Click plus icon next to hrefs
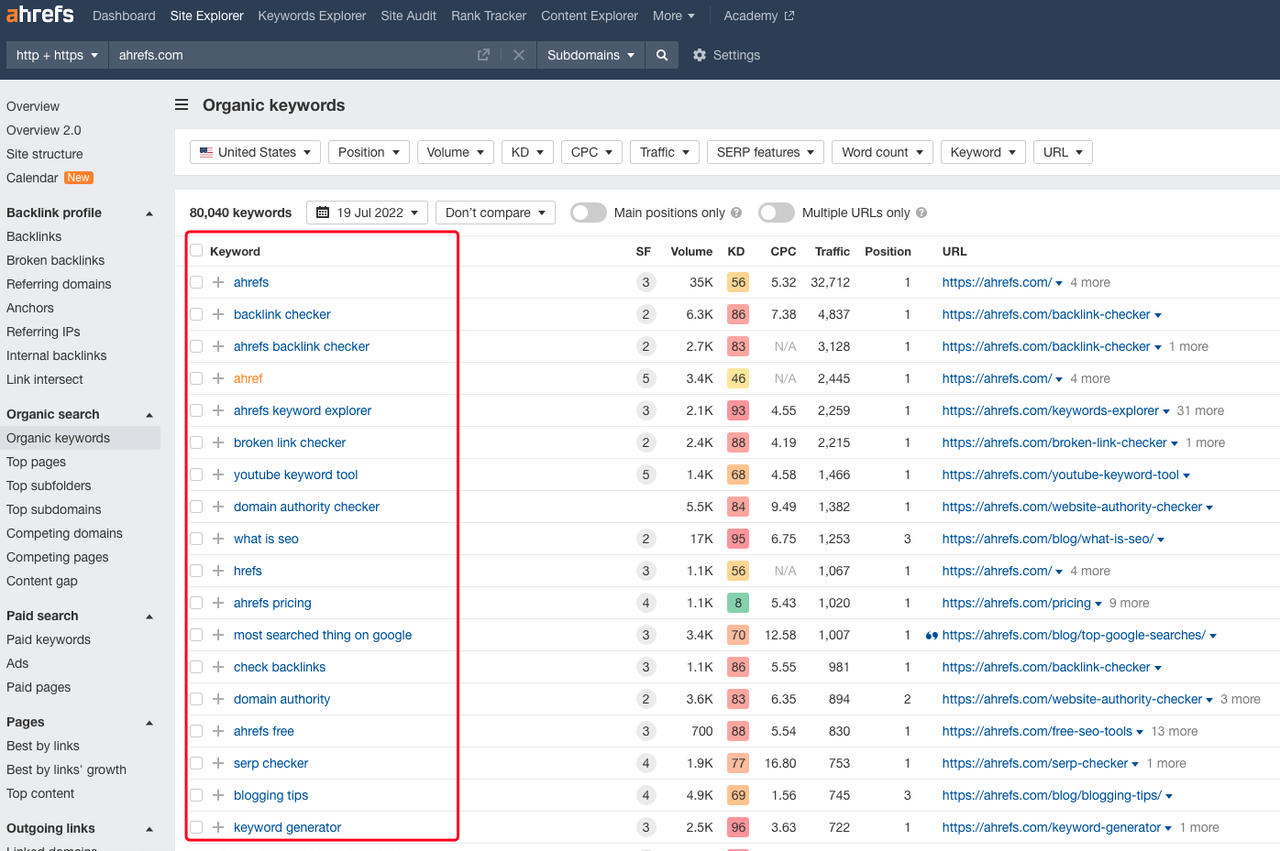The width and height of the screenshot is (1280, 851). [x=218, y=570]
